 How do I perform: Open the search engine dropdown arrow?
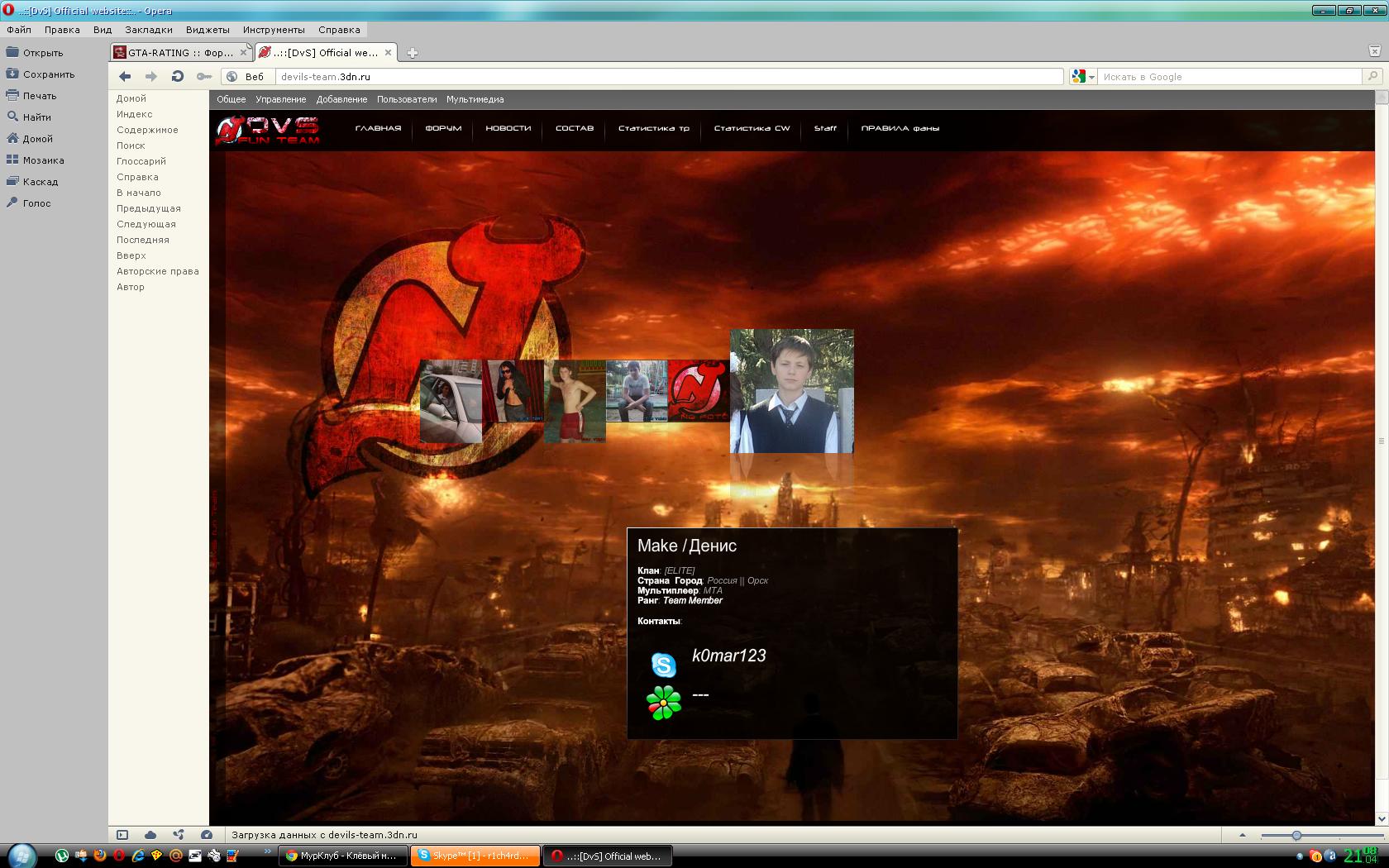(x=1092, y=77)
